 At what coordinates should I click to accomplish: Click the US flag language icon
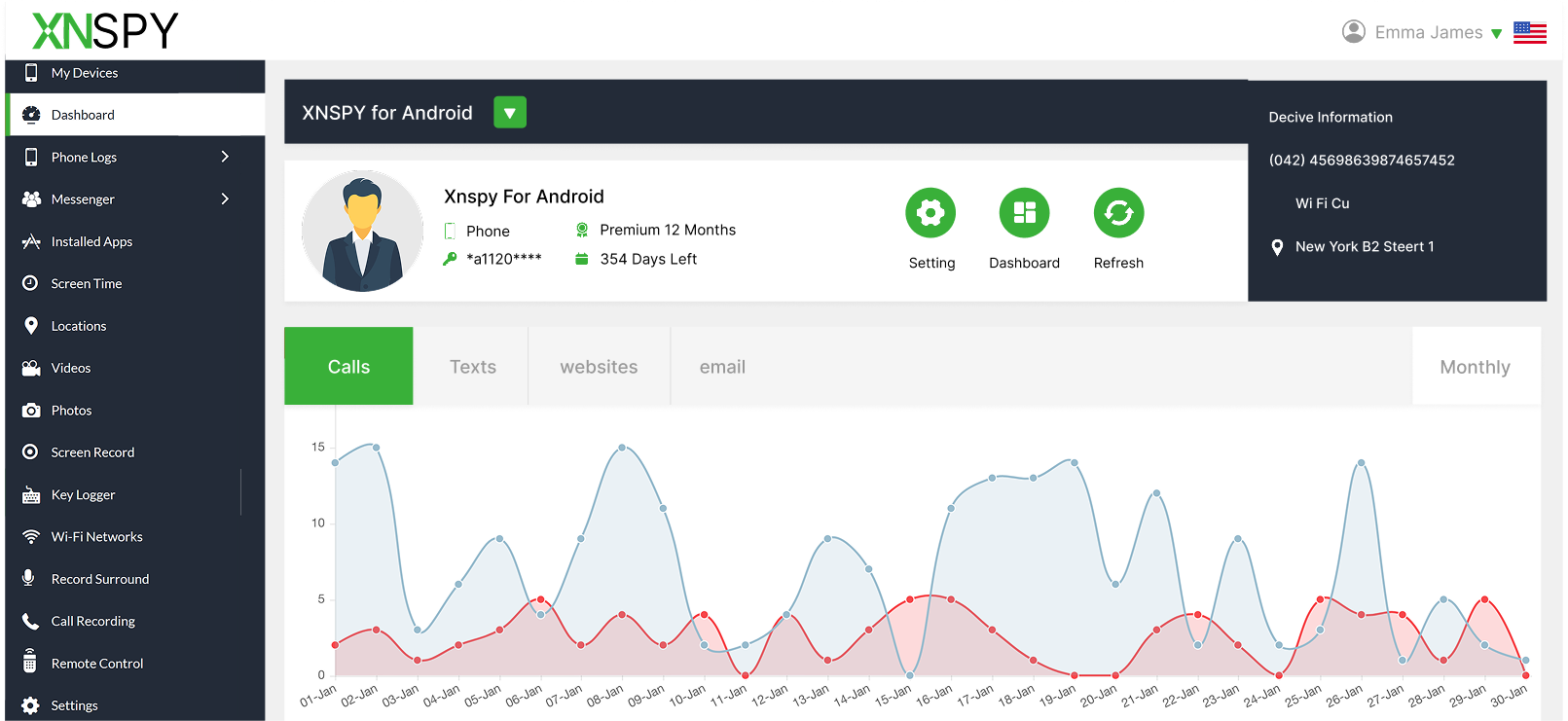point(1529,33)
